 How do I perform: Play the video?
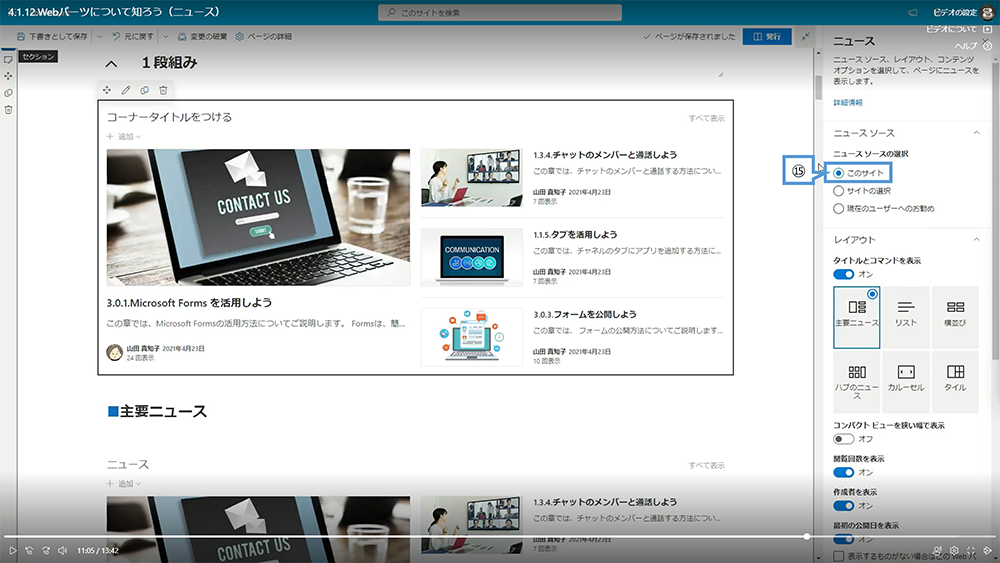12,550
